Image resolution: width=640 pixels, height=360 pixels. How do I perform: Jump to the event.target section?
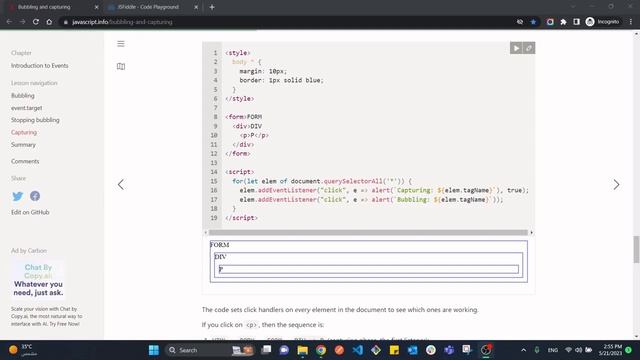tap(27, 108)
